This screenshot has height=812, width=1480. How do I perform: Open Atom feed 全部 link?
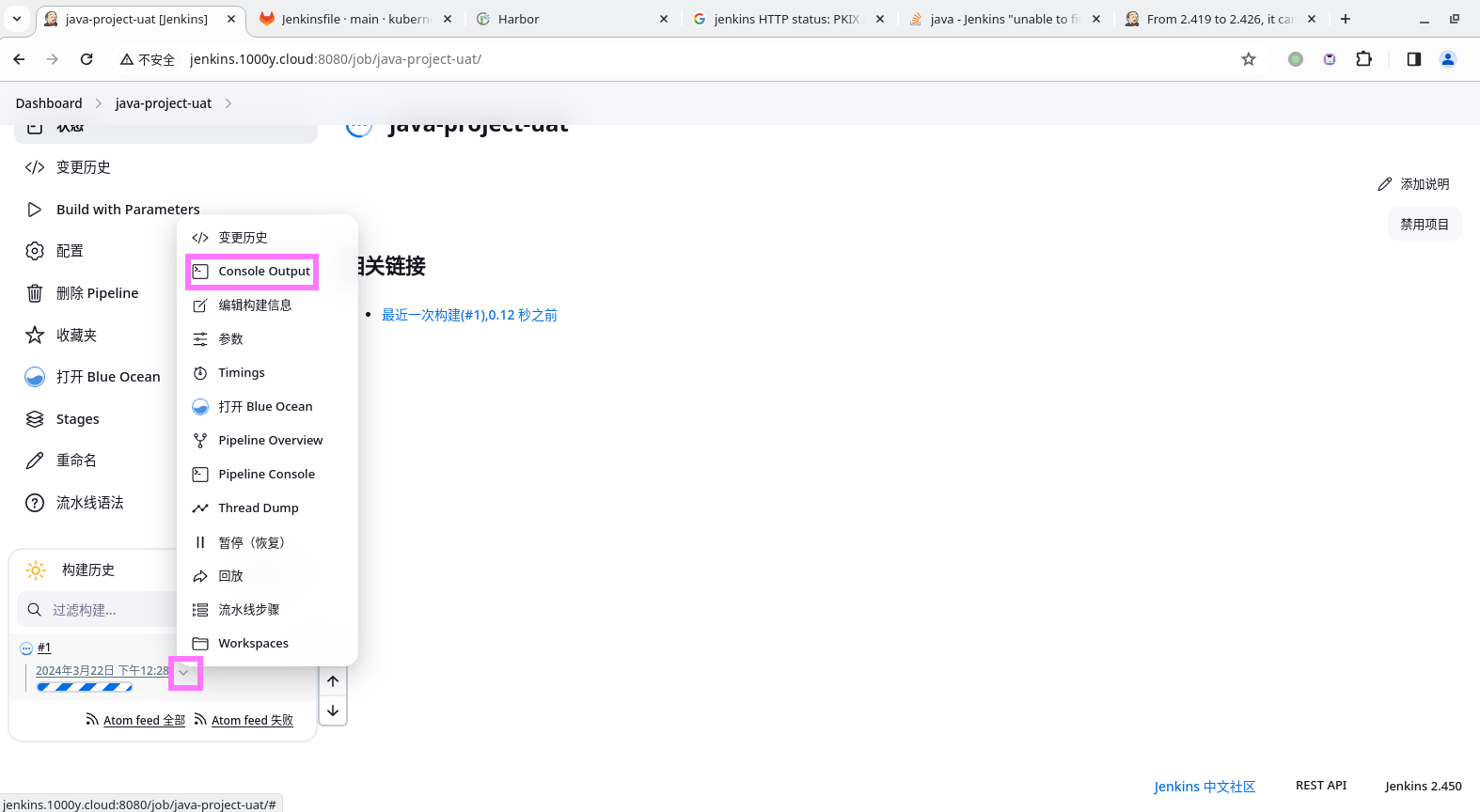pyautogui.click(x=144, y=720)
